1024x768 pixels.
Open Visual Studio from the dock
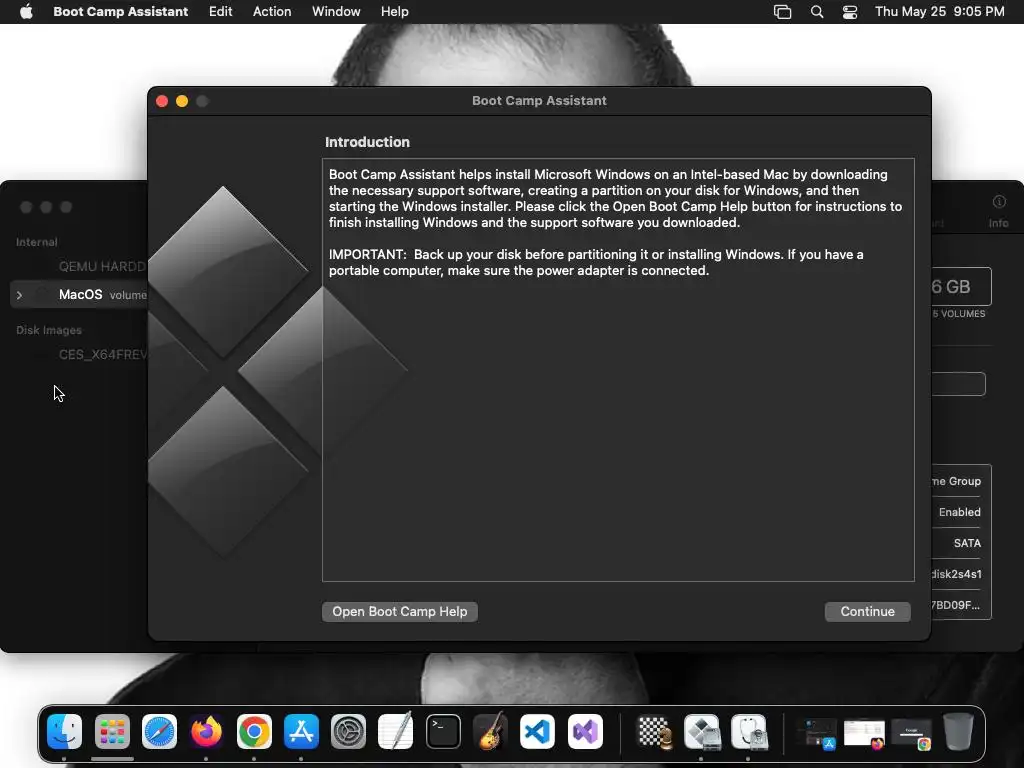pyautogui.click(x=585, y=731)
